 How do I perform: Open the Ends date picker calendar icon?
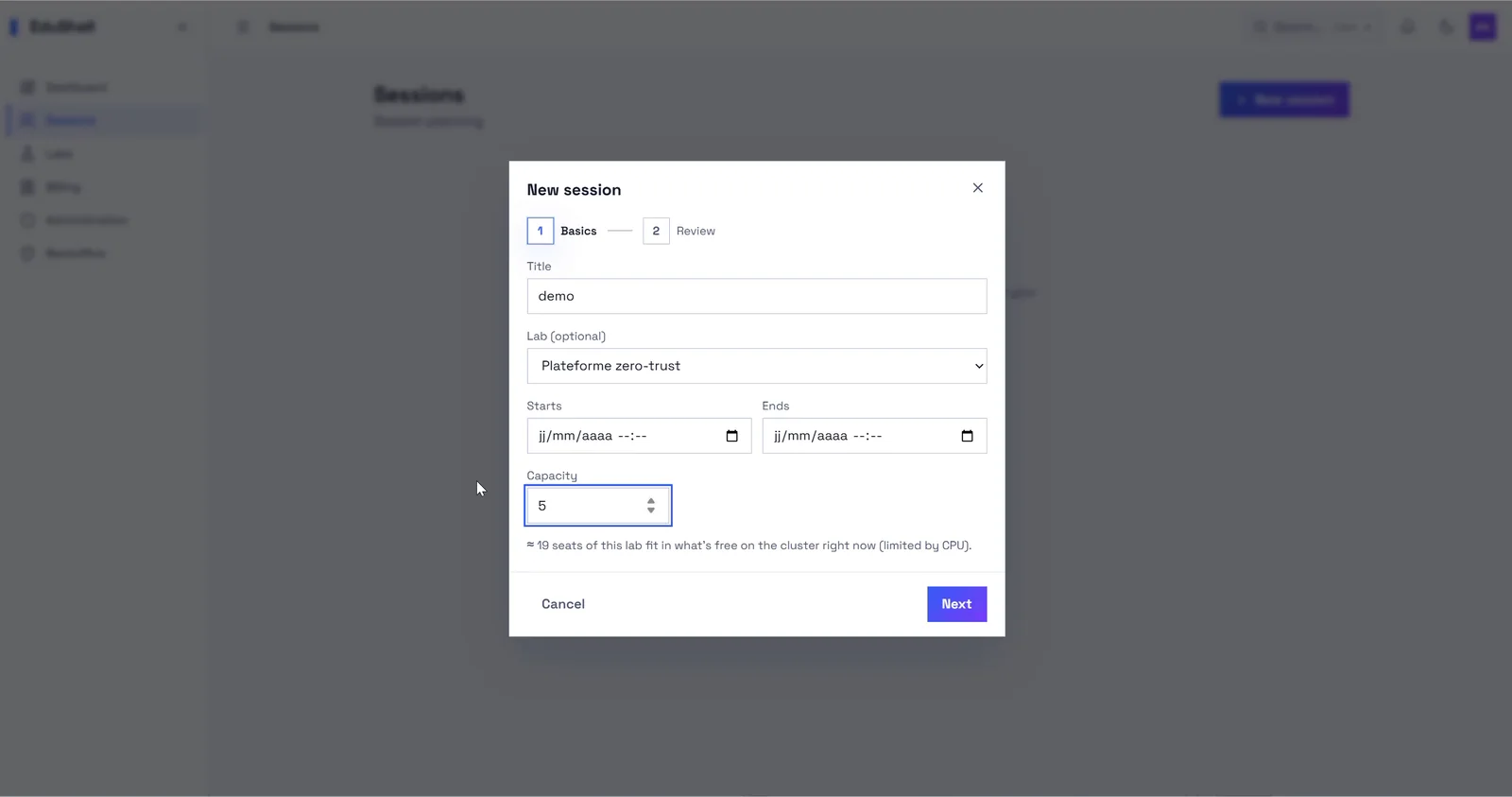point(967,436)
